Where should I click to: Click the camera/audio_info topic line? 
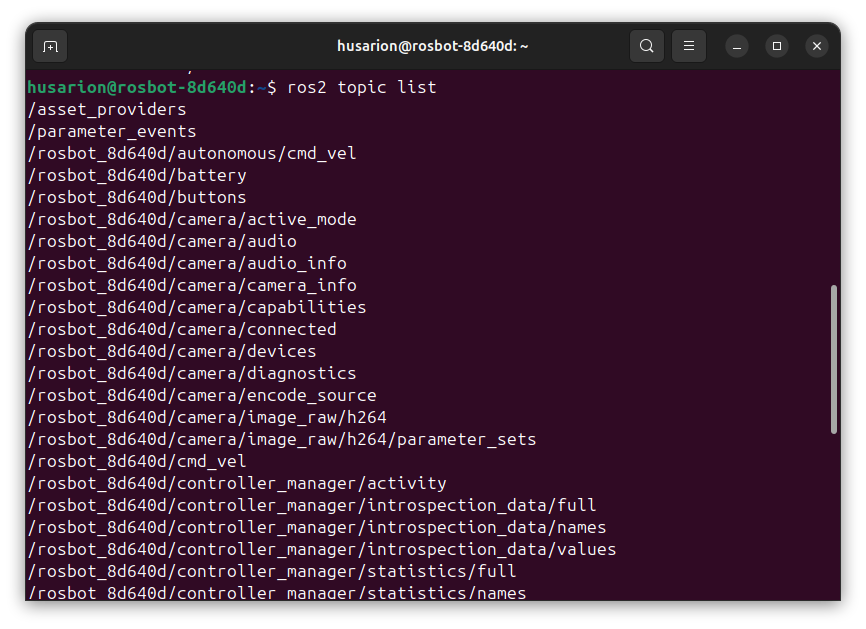click(187, 263)
